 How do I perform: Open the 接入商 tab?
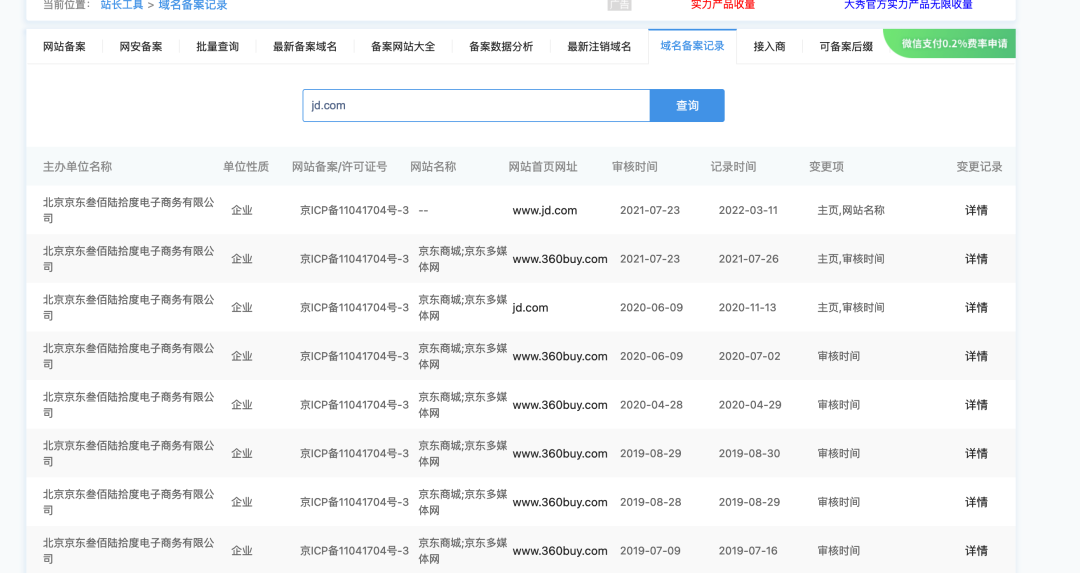(x=769, y=47)
